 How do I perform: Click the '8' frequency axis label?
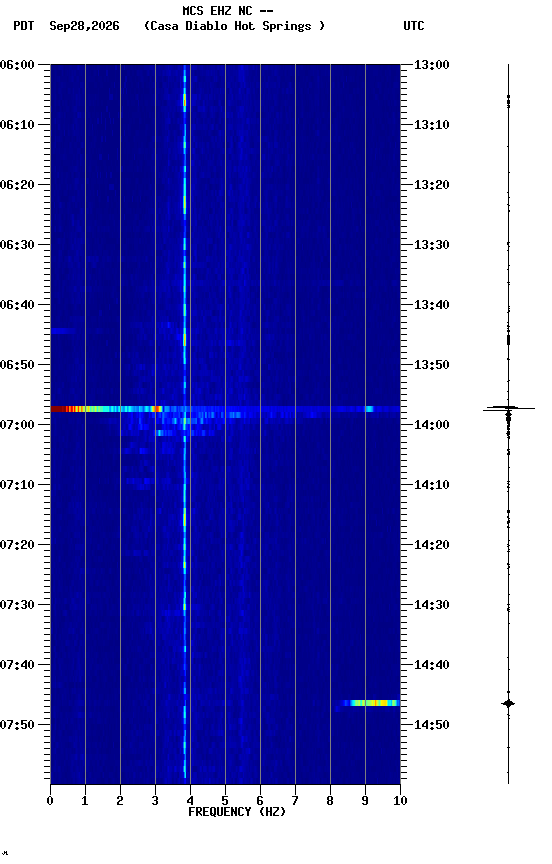click(x=330, y=801)
